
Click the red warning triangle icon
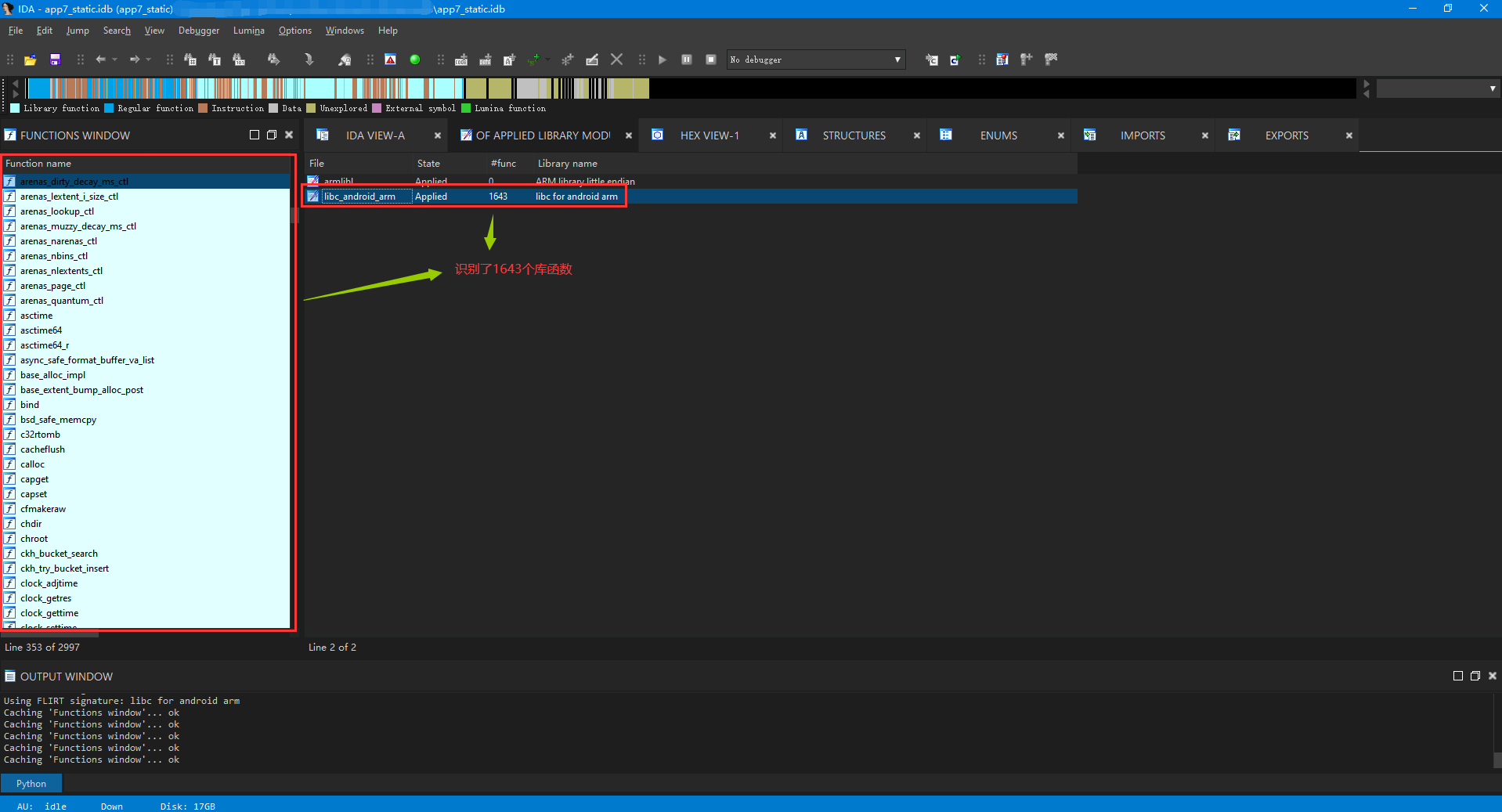tap(390, 60)
